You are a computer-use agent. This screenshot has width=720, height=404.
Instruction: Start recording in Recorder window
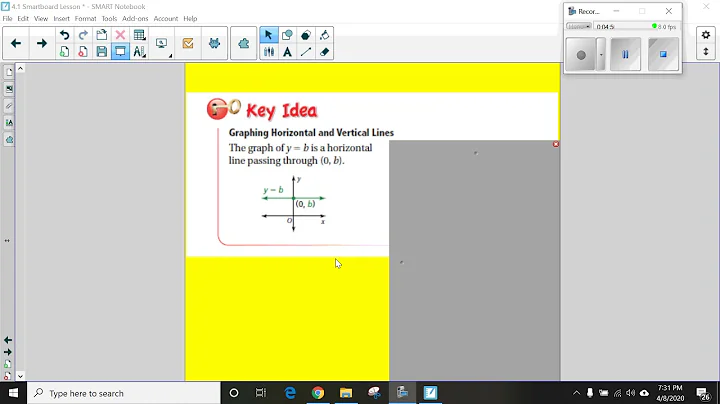tap(581, 55)
